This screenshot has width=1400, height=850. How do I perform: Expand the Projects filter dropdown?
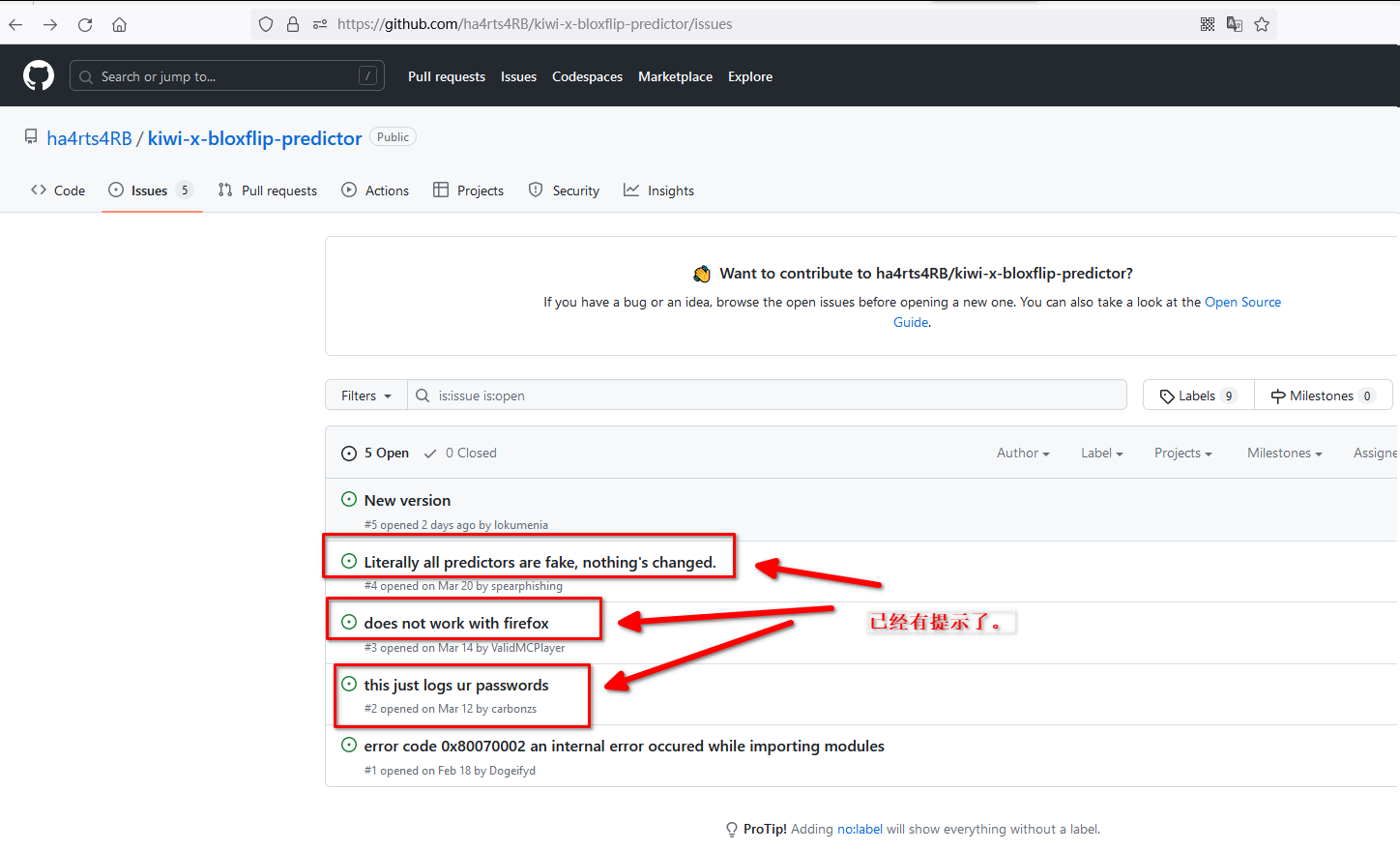[1181, 453]
